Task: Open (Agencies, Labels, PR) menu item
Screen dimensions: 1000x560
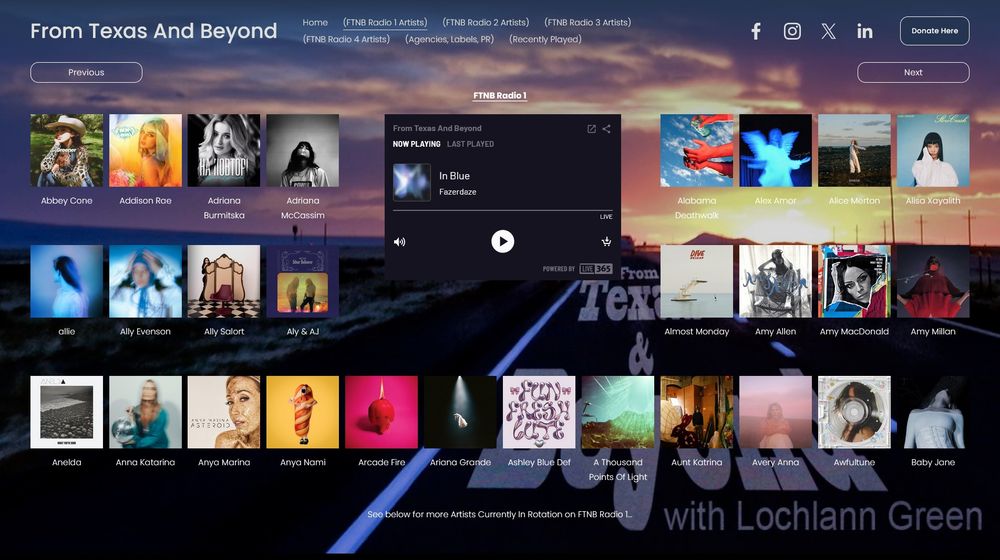Action: 450,39
